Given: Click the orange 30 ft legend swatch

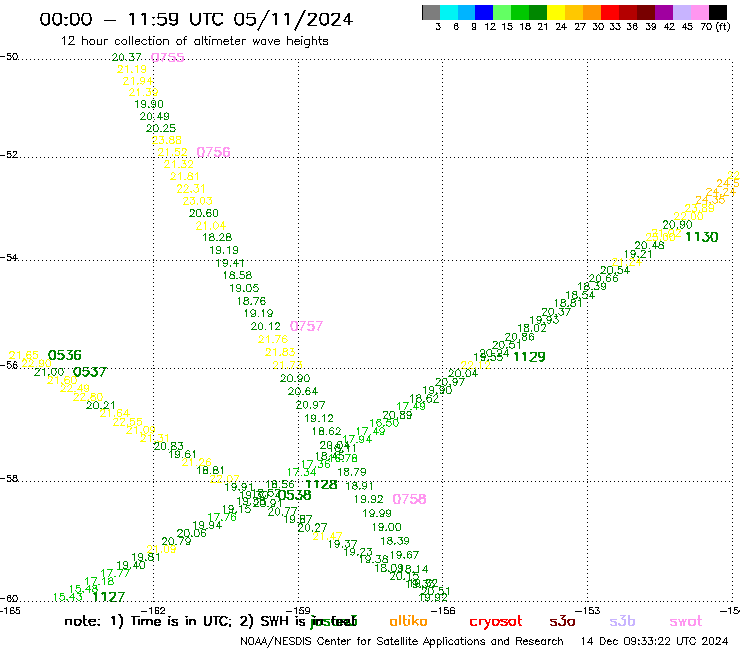Looking at the screenshot, I should pyautogui.click(x=592, y=13).
